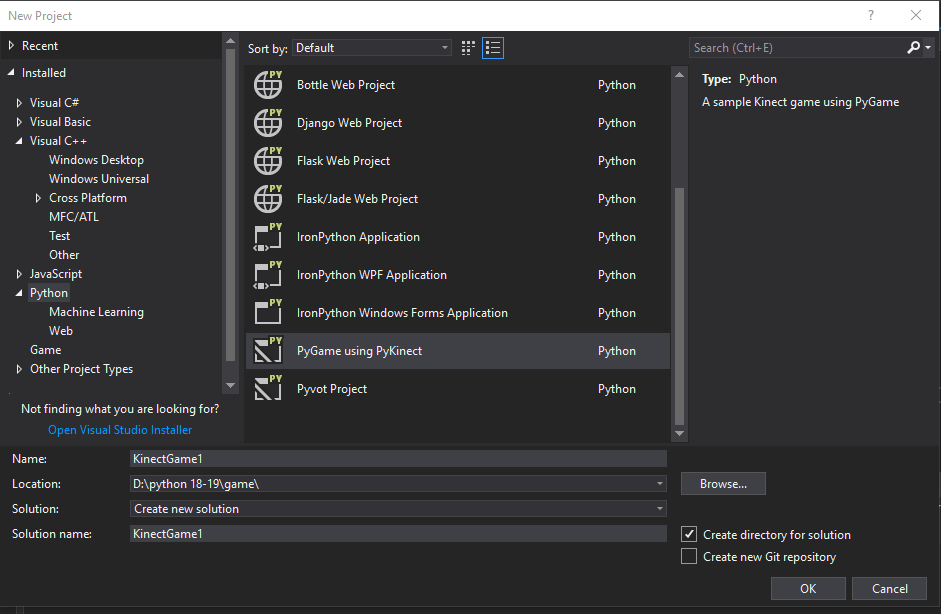Select the IronPython Application template icon
The height and width of the screenshot is (614, 941).
268,237
